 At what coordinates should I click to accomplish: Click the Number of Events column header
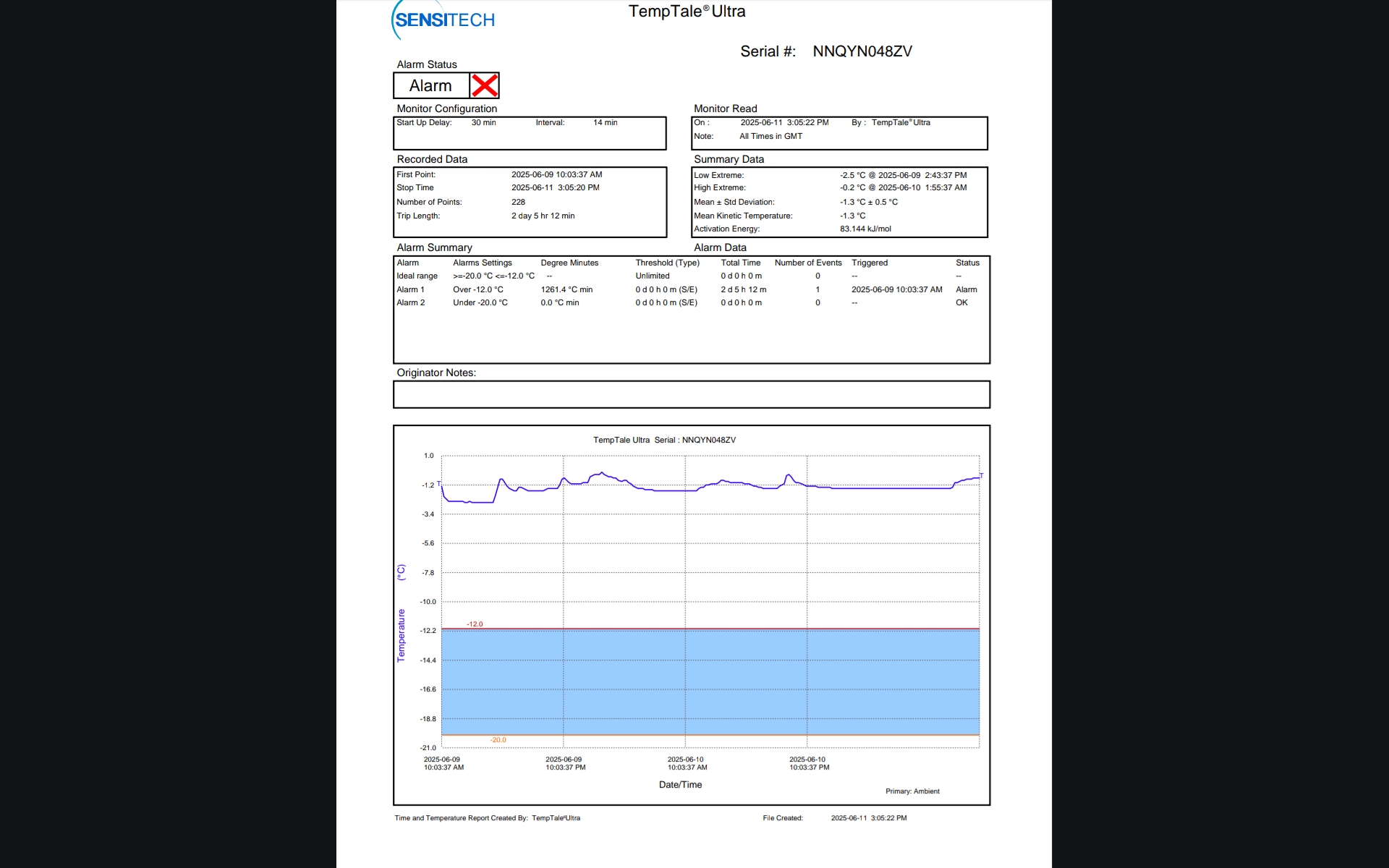pos(808,263)
